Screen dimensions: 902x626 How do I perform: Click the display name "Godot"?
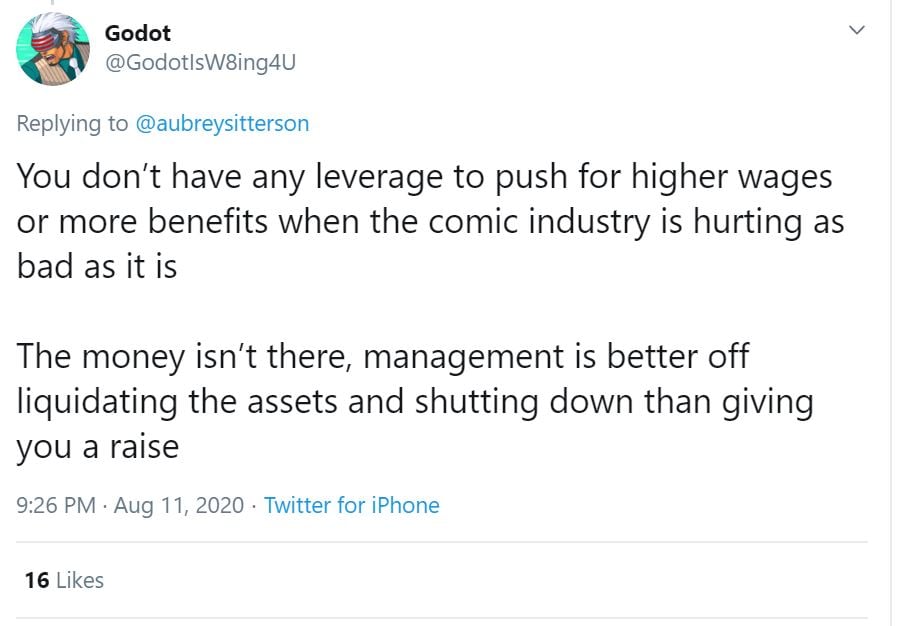[138, 33]
